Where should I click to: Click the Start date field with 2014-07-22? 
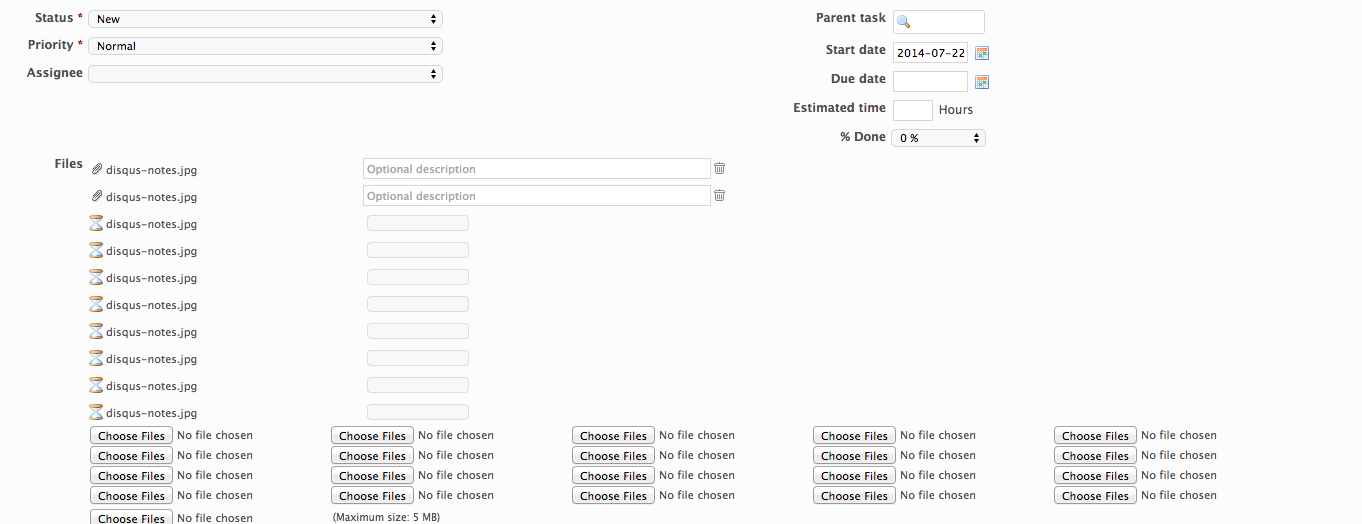[931, 53]
